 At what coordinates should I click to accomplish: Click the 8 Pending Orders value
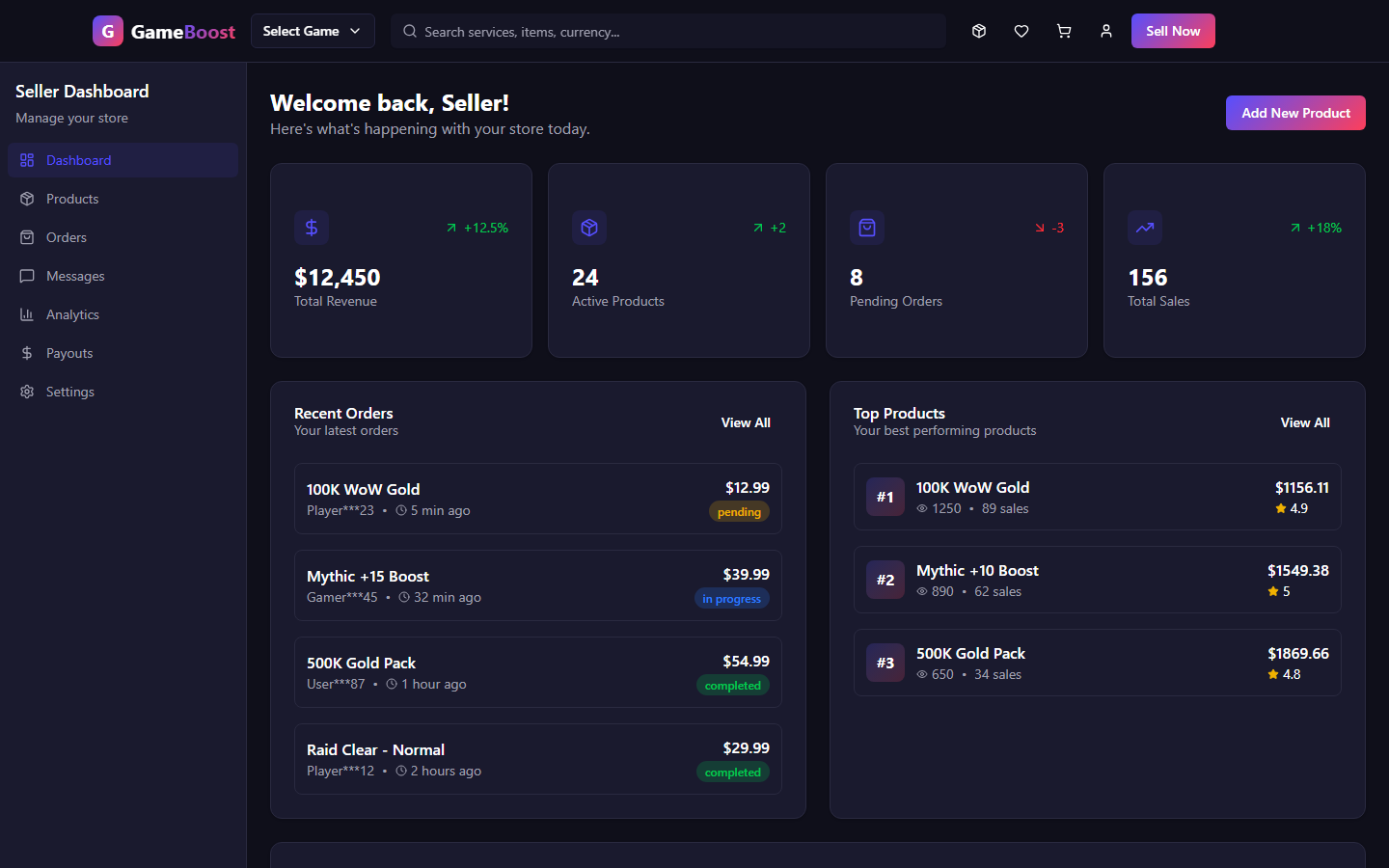click(857, 278)
